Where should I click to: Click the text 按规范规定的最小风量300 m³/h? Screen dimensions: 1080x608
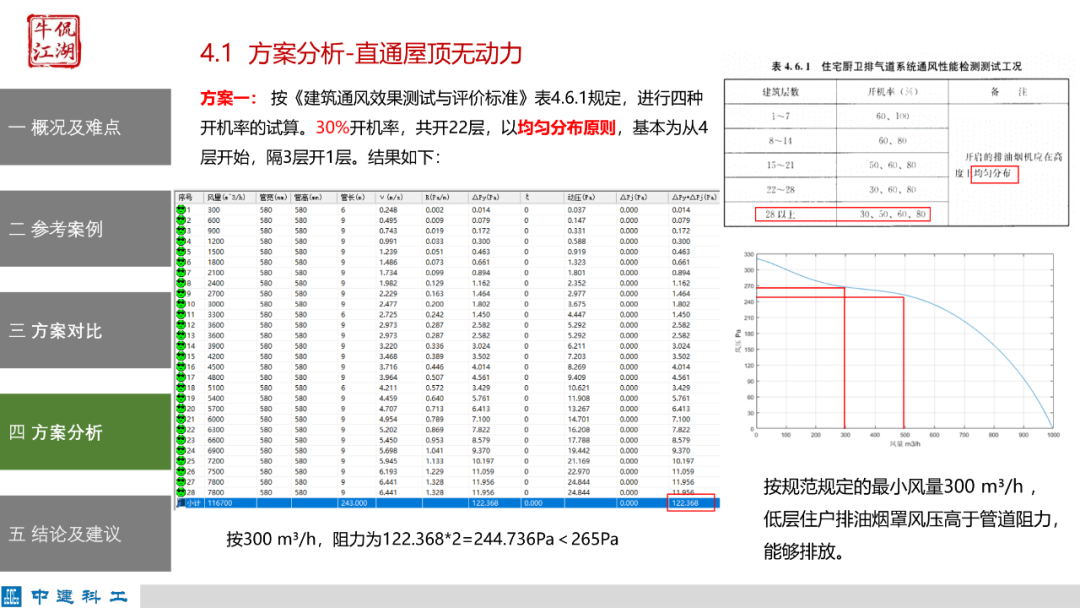(893, 487)
